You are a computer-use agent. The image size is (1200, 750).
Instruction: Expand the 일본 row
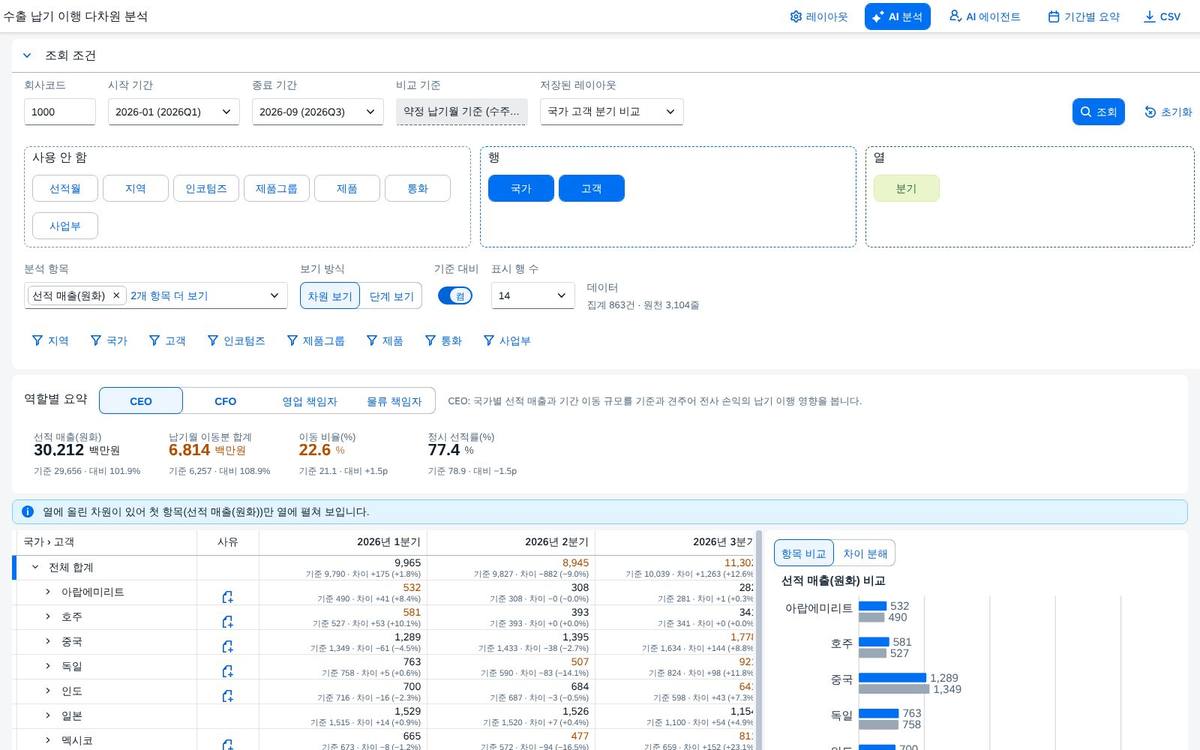pos(47,716)
